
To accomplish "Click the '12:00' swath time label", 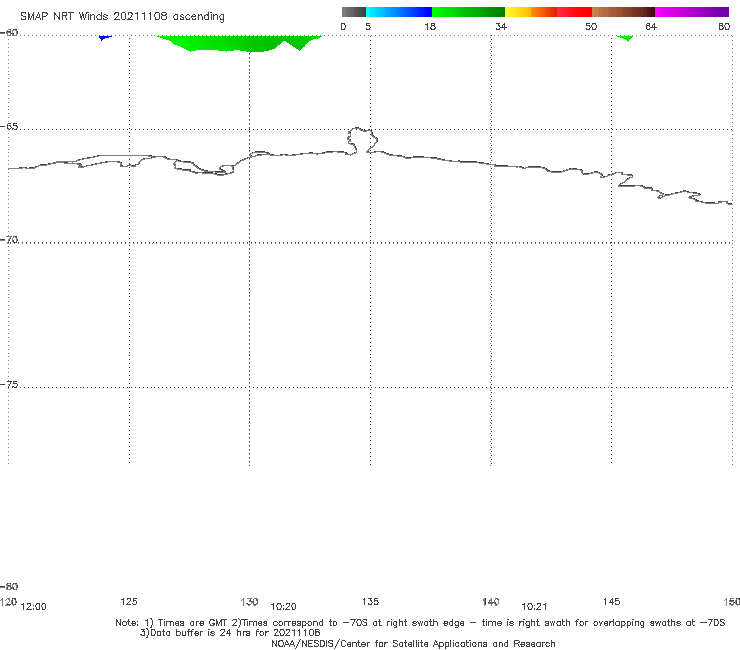I will click(34, 607).
